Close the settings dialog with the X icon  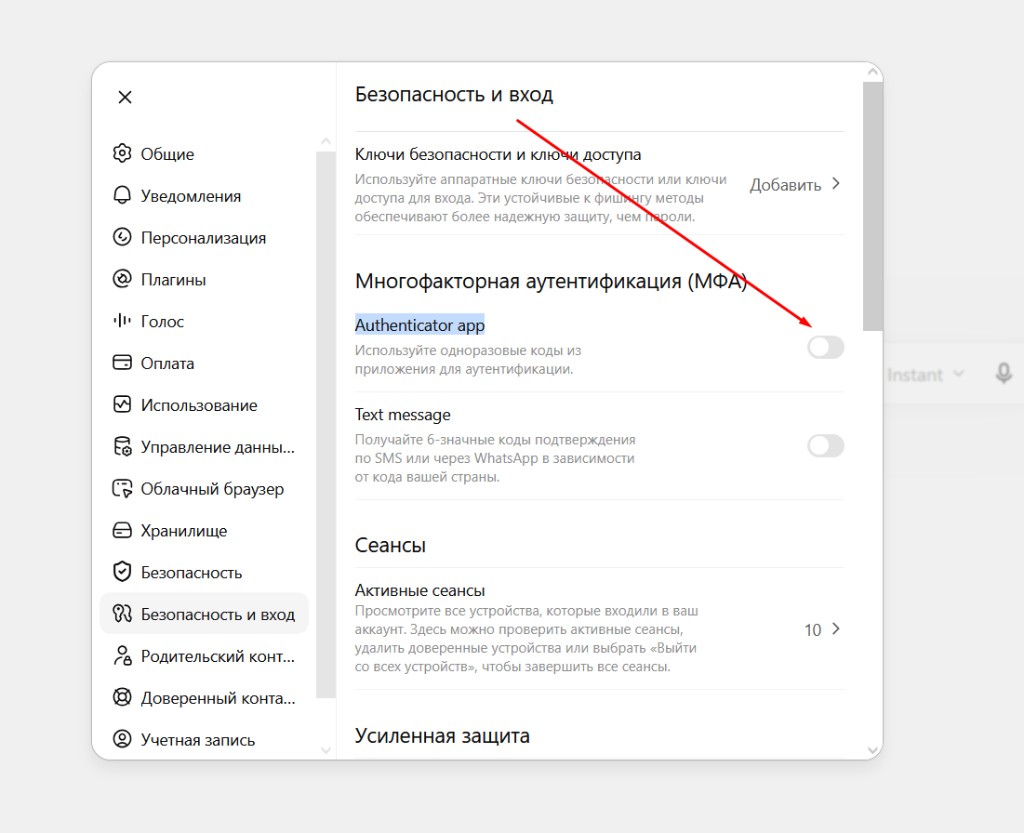[x=125, y=97]
